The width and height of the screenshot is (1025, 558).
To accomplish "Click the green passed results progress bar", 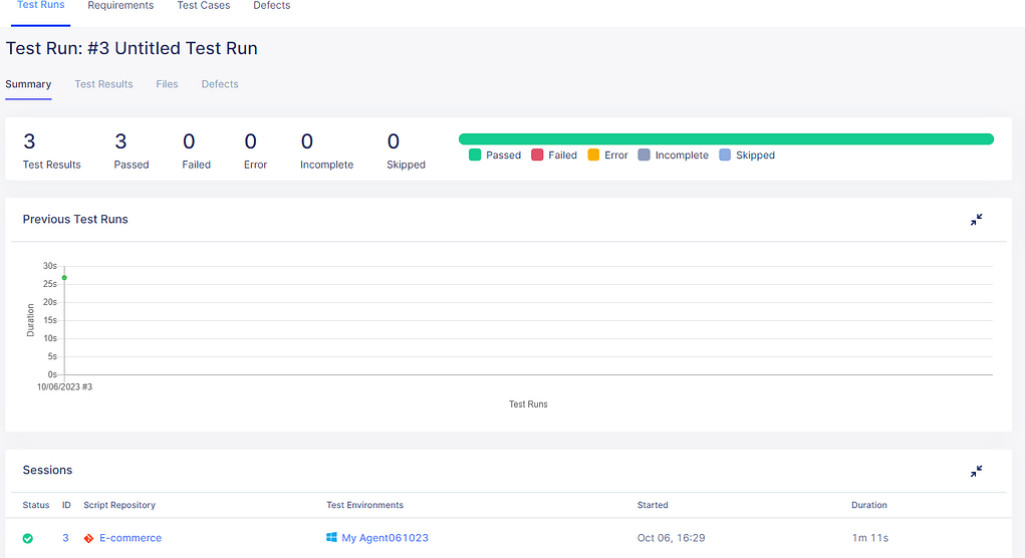I will tap(726, 139).
